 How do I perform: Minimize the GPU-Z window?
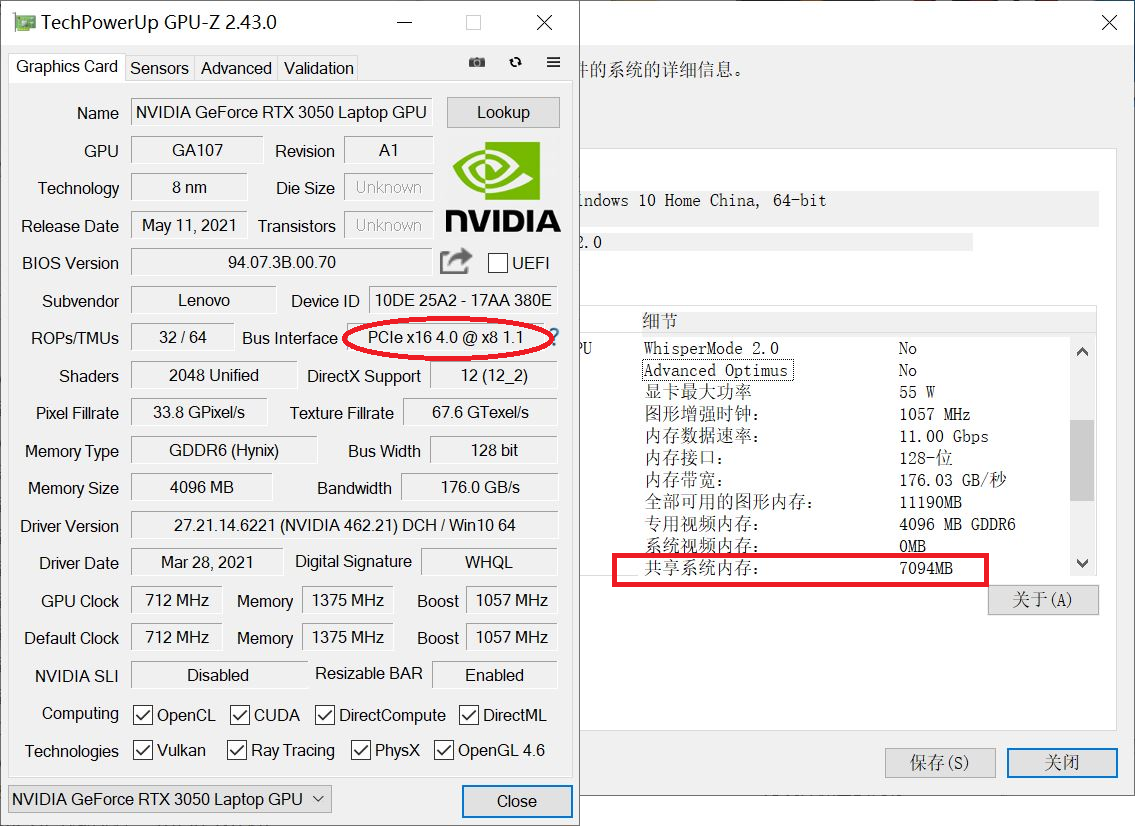[405, 22]
